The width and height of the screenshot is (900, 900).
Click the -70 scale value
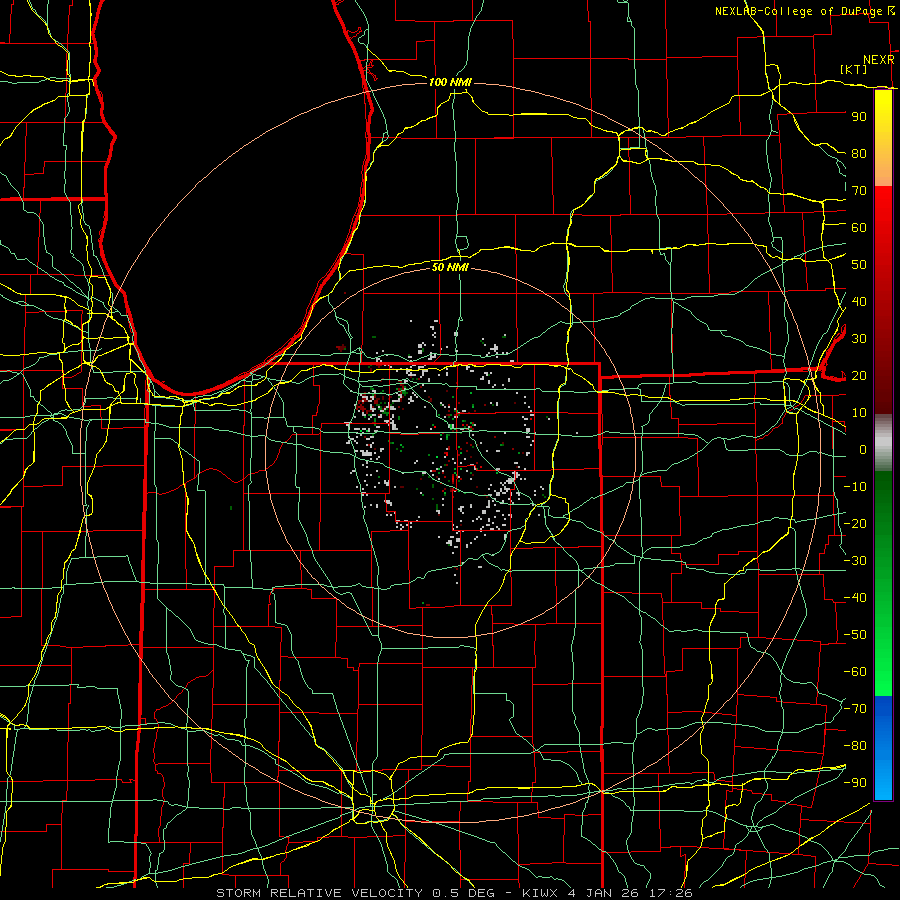coord(855,709)
